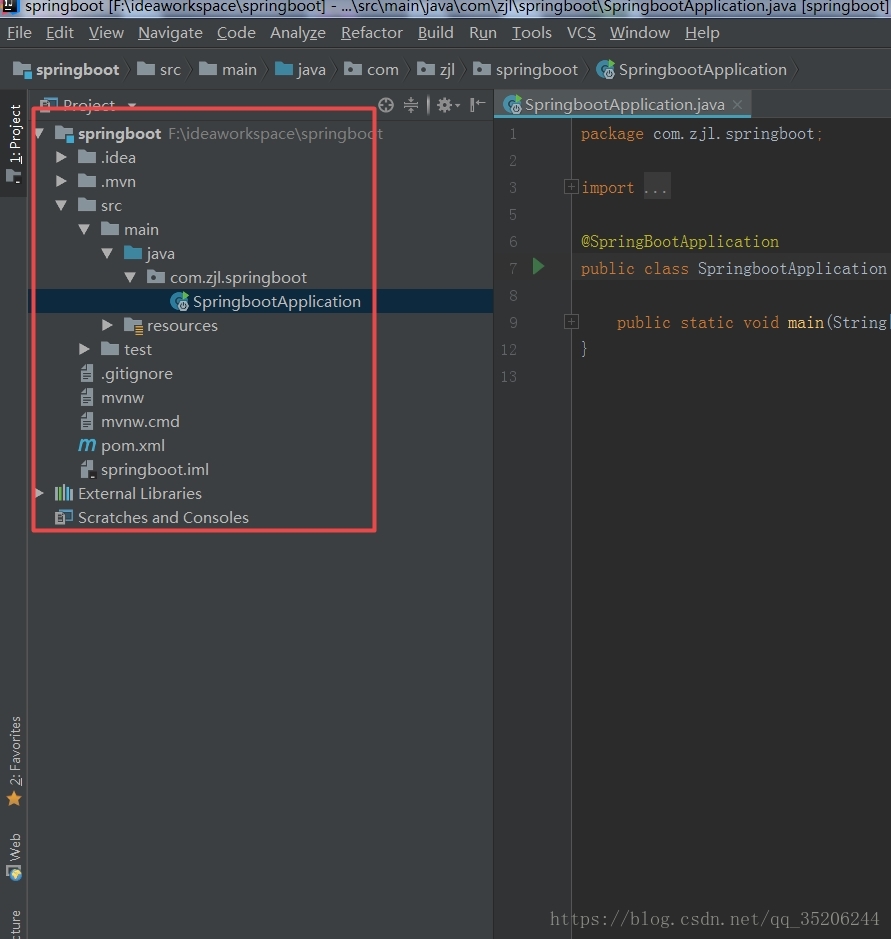The width and height of the screenshot is (891, 939).
Task: Collapse the springboot project root node
Action: [39, 134]
